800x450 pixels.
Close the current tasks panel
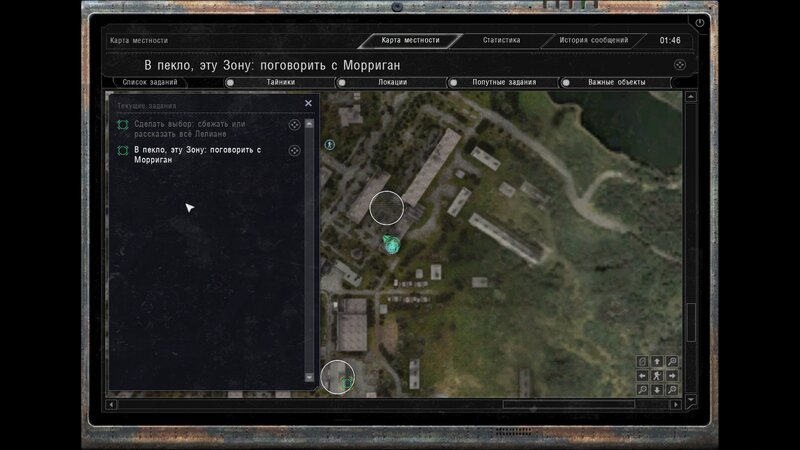[308, 103]
